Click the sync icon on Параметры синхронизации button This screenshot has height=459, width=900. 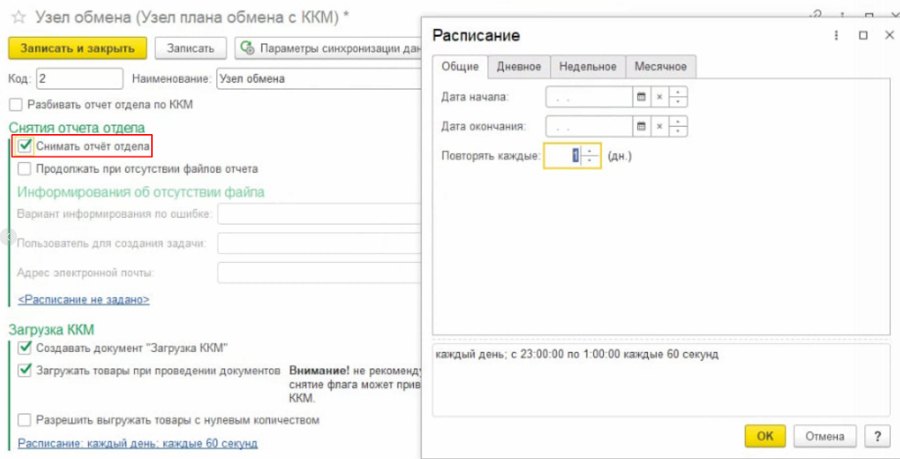pyautogui.click(x=248, y=48)
